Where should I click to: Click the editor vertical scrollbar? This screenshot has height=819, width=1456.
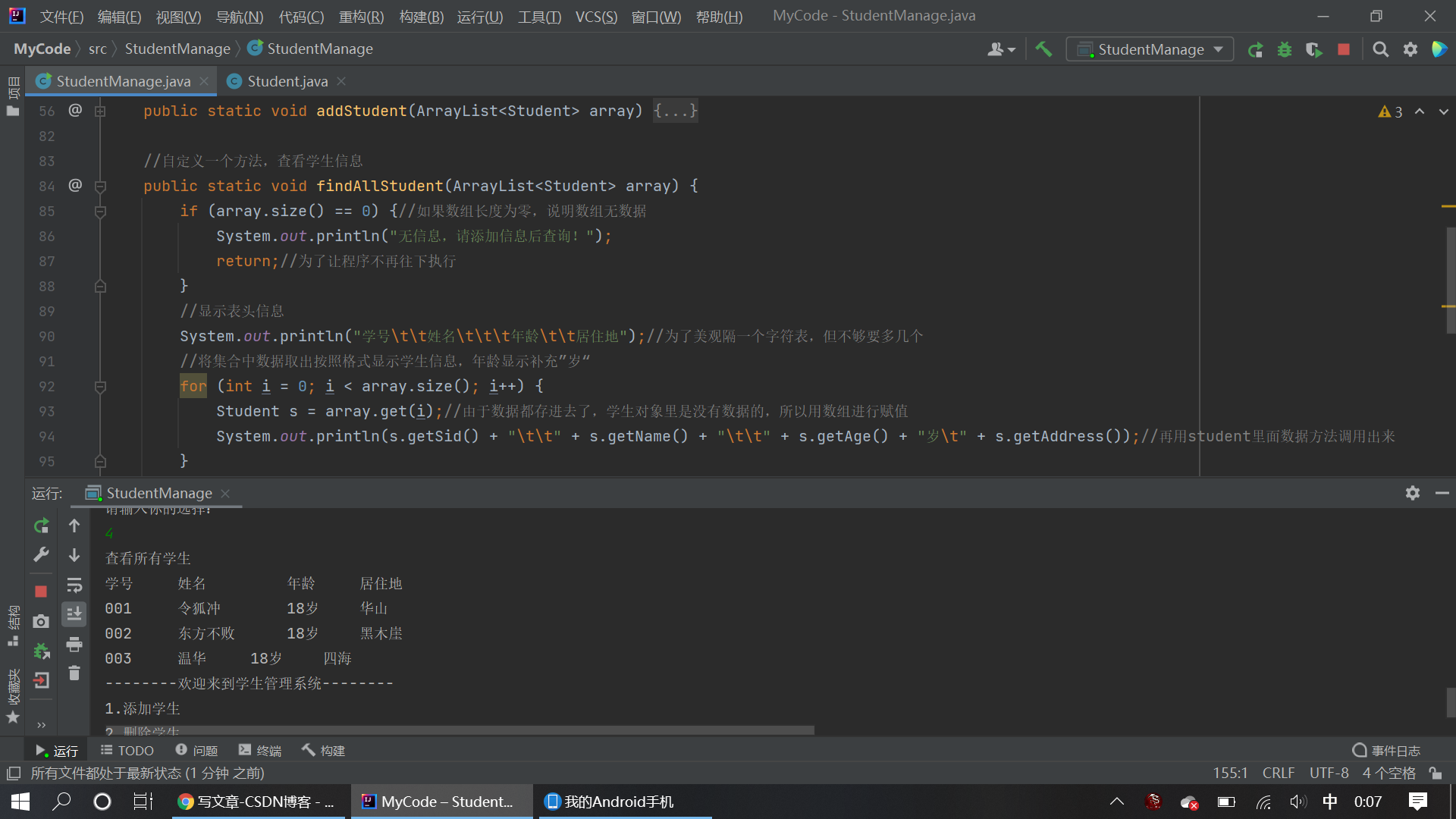(1451, 280)
